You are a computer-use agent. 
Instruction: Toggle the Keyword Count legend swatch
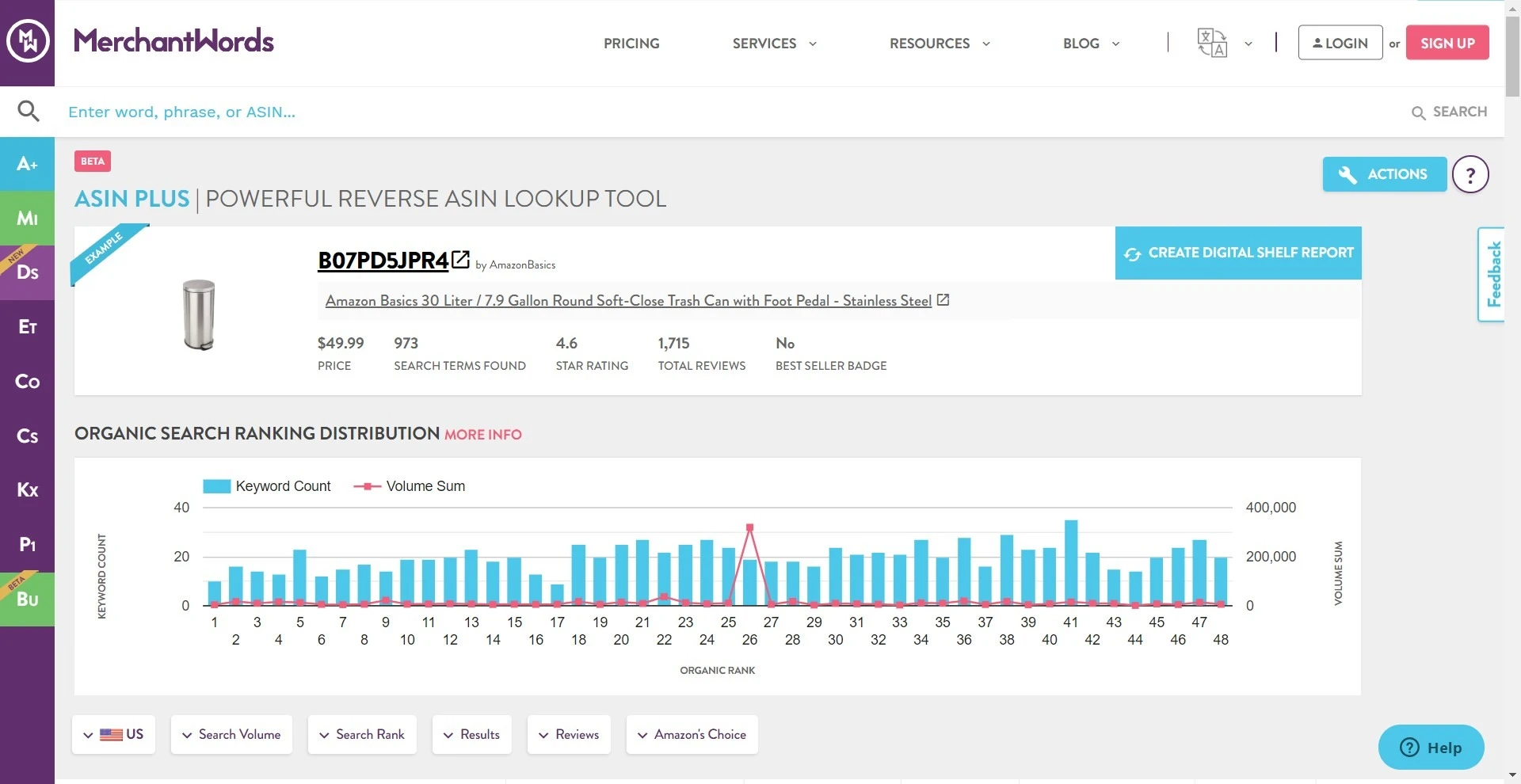[x=216, y=486]
